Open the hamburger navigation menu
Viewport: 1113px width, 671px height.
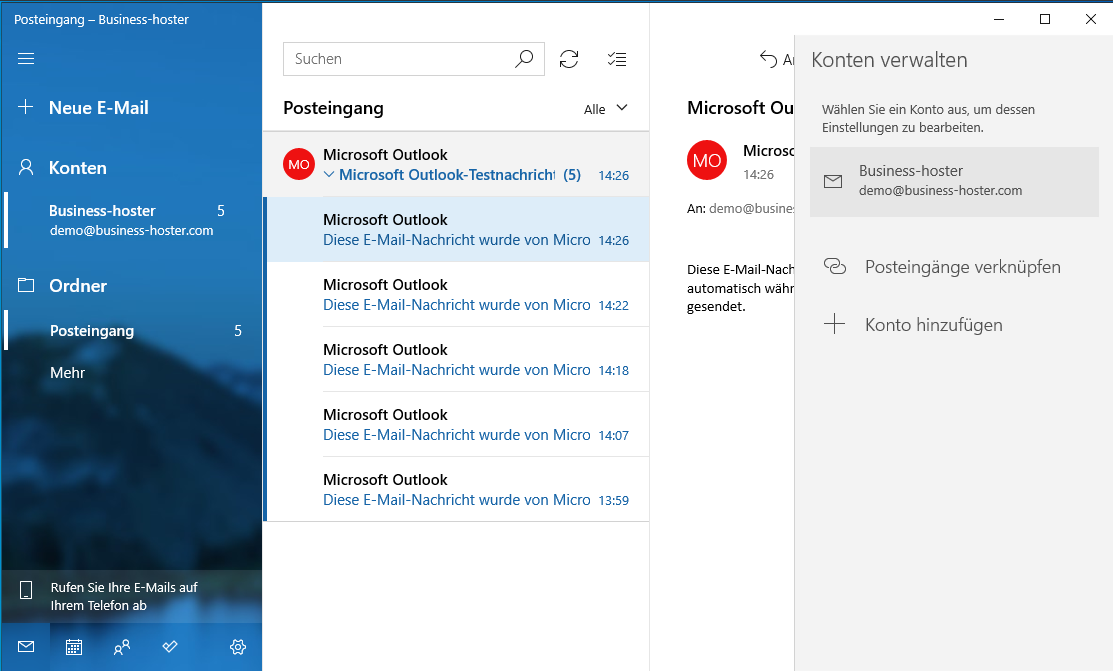pyautogui.click(x=26, y=58)
